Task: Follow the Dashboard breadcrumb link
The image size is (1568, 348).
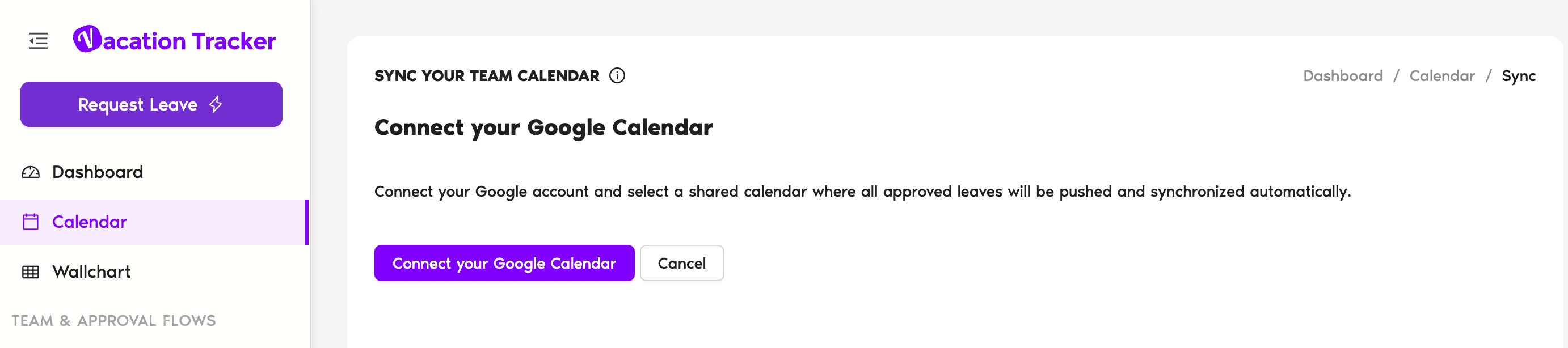Action: (x=1342, y=76)
